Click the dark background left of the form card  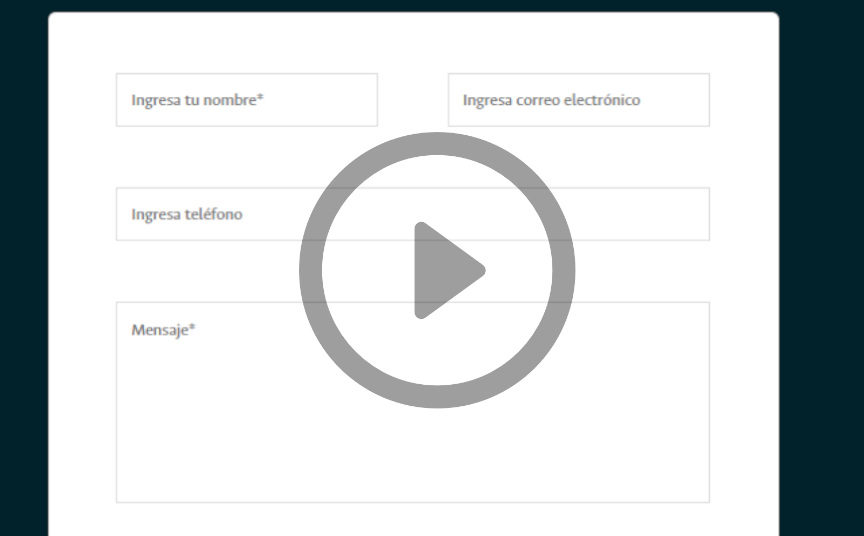coord(24,270)
